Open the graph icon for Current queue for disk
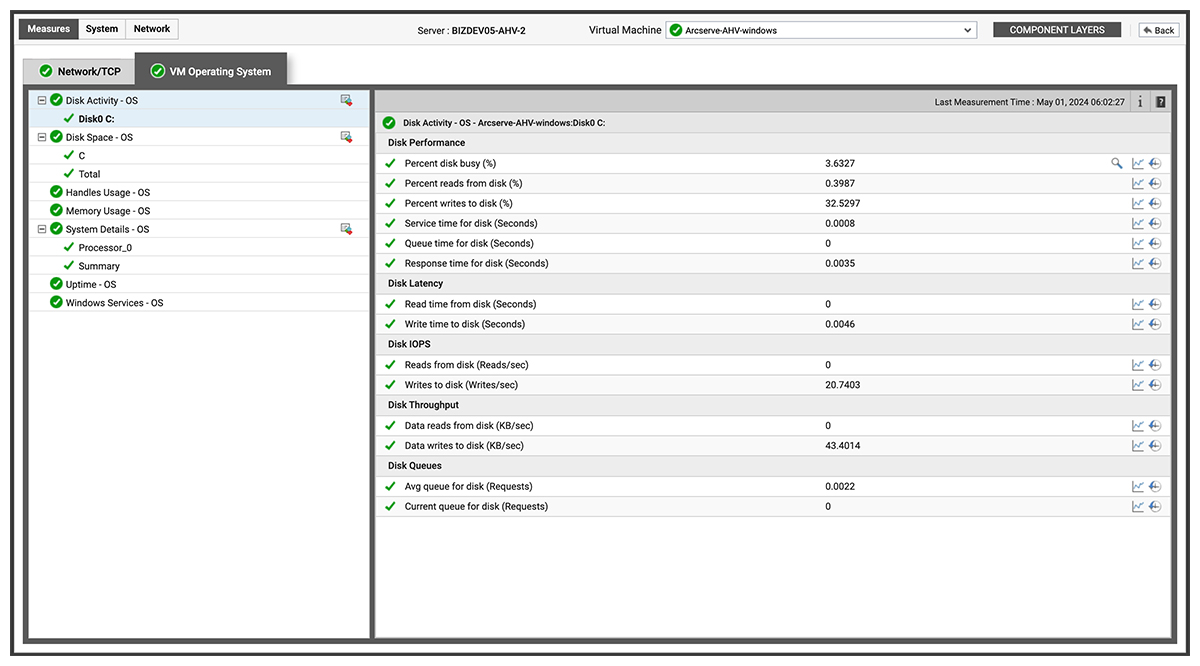 tap(1138, 506)
